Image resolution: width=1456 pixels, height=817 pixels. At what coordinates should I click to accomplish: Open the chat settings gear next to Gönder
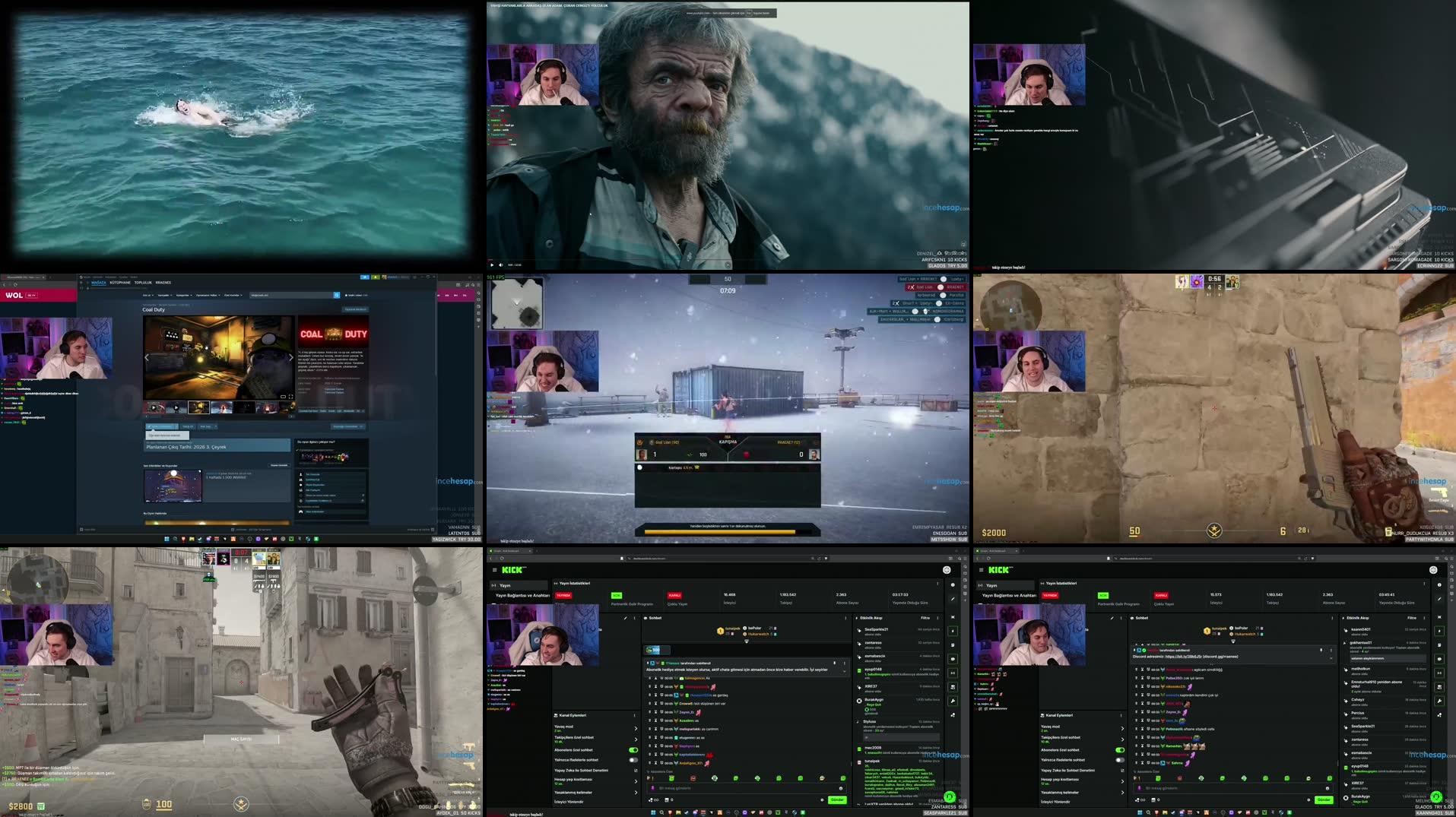(x=822, y=800)
